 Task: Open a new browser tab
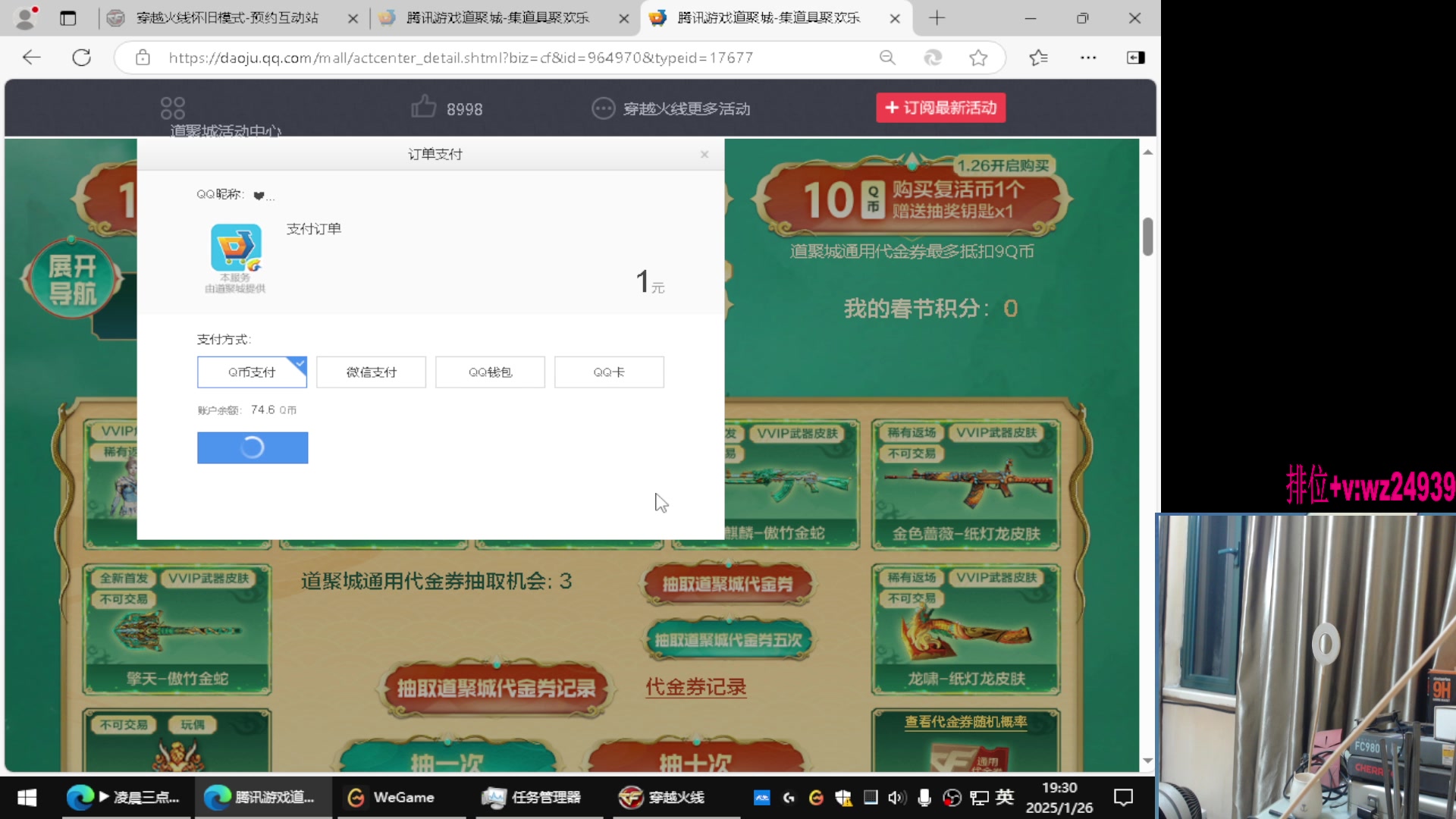937,17
